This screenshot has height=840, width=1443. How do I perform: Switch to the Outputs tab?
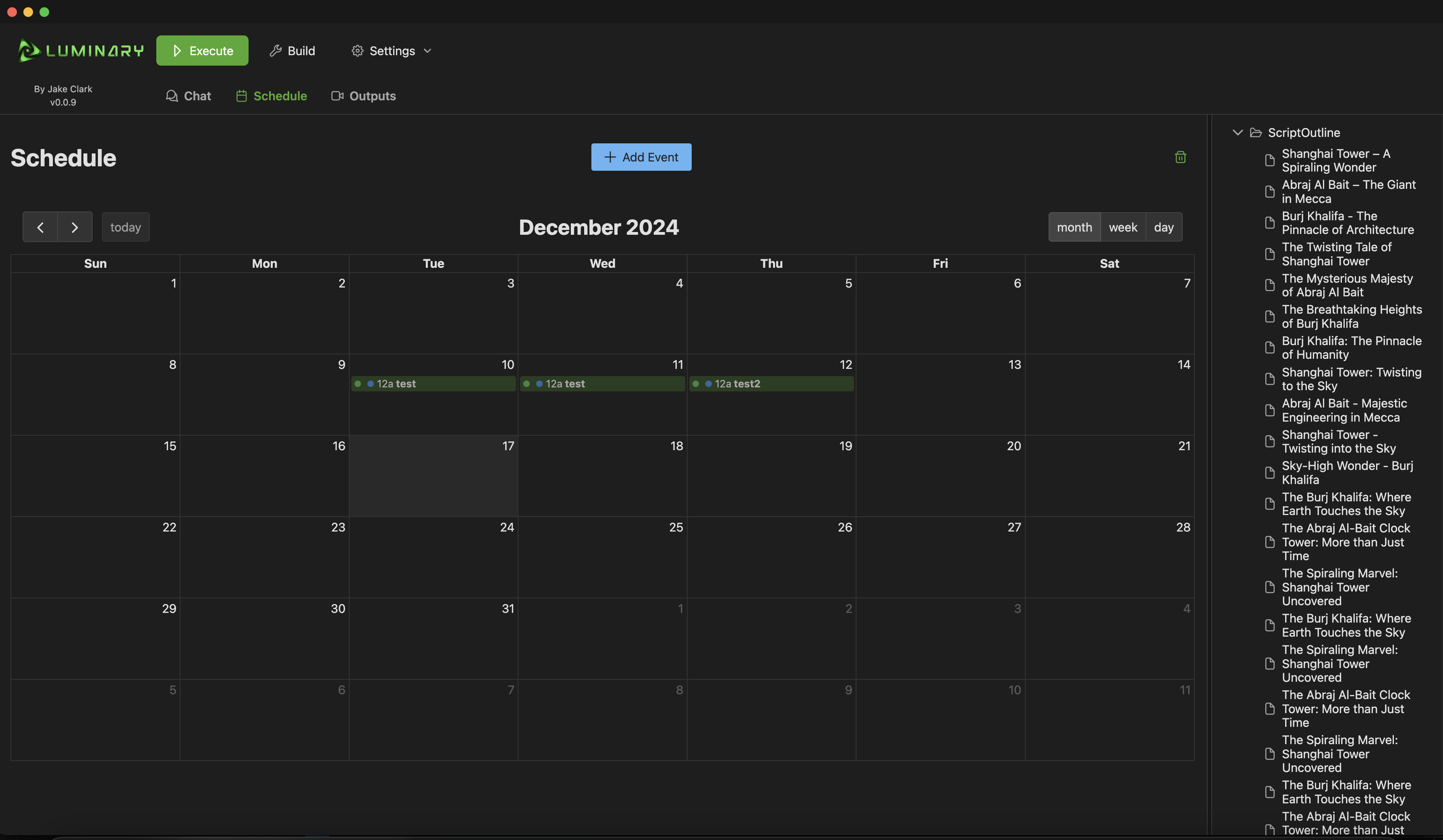click(364, 95)
